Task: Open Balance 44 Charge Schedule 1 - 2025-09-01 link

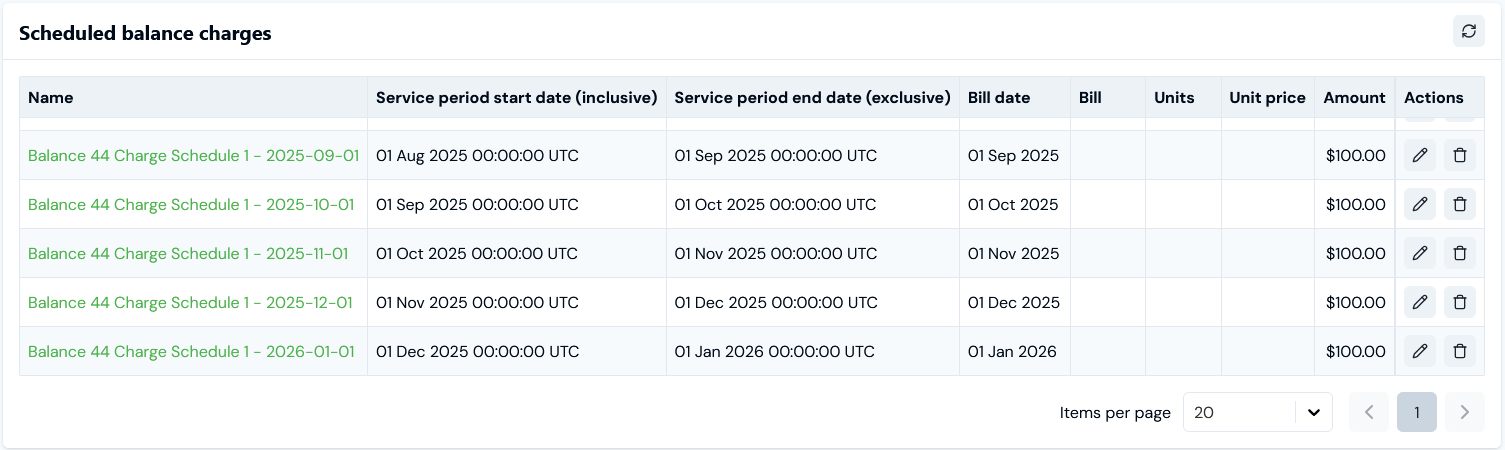Action: pos(193,155)
